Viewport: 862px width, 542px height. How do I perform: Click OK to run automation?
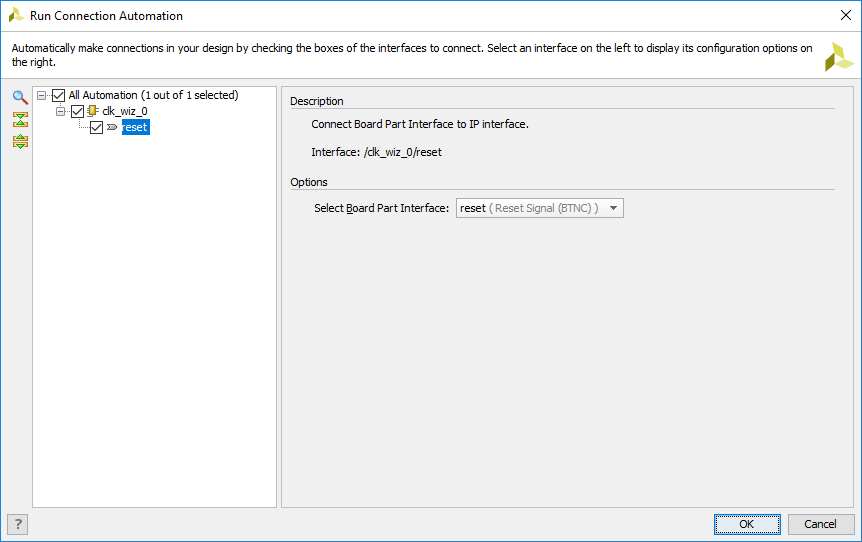pos(747,524)
